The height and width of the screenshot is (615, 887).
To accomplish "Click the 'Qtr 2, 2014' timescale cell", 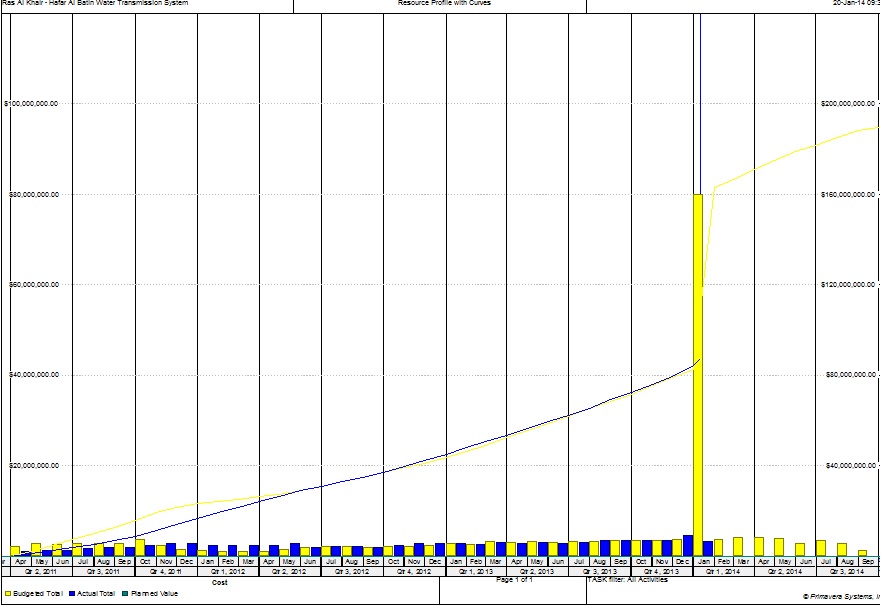I will click(785, 571).
